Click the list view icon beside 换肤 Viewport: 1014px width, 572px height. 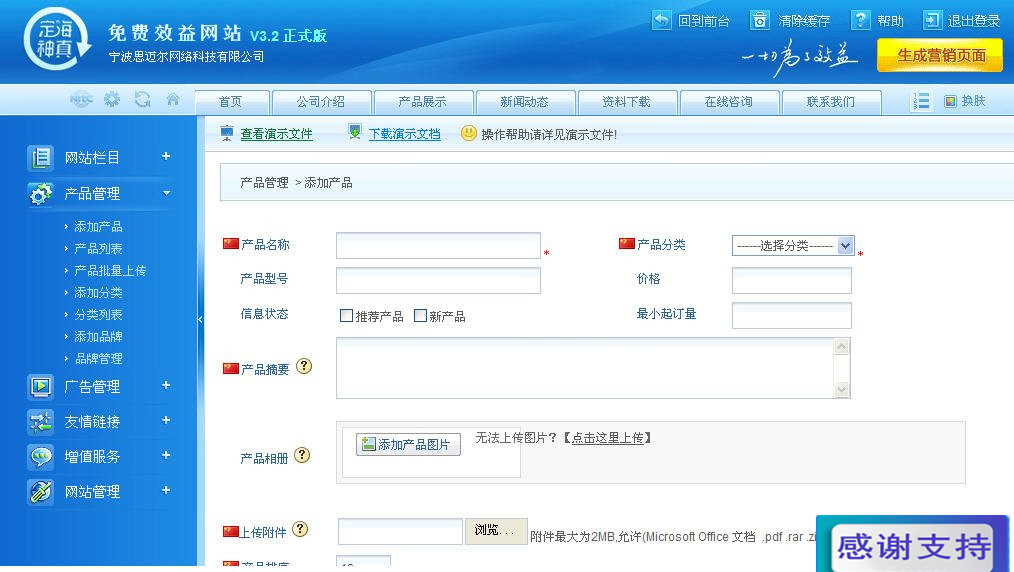pyautogui.click(x=922, y=101)
